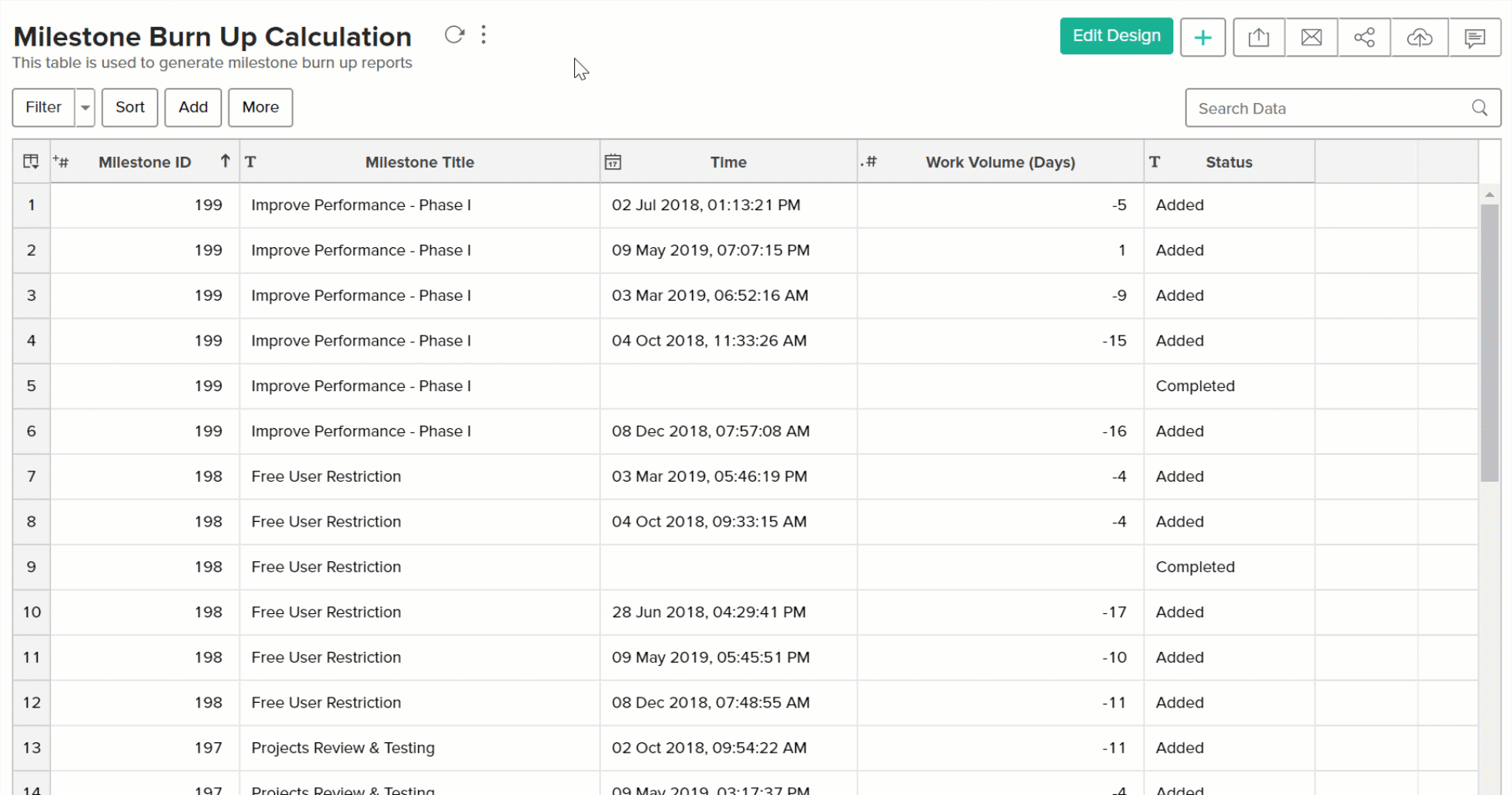Toggle sort arrow on Milestone ID column

click(225, 161)
